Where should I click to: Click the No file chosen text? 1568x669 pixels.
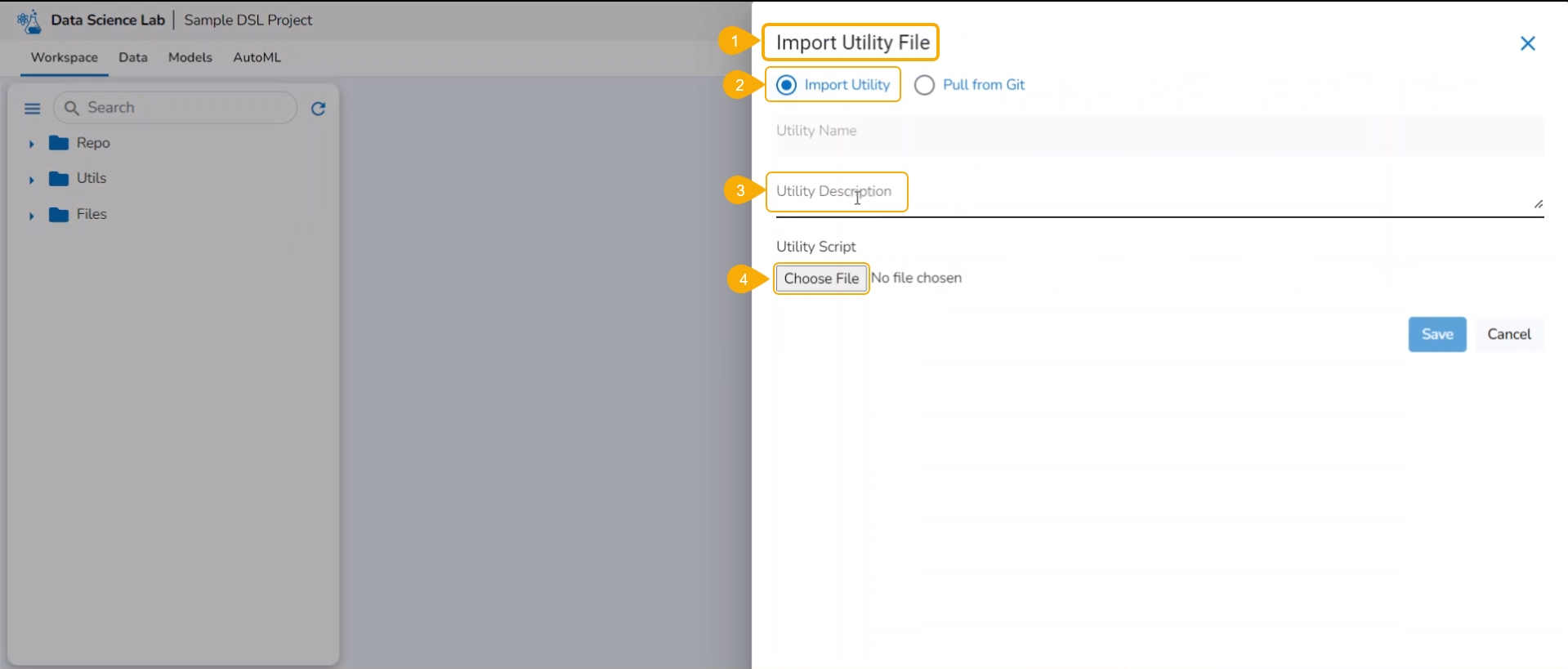pos(916,278)
